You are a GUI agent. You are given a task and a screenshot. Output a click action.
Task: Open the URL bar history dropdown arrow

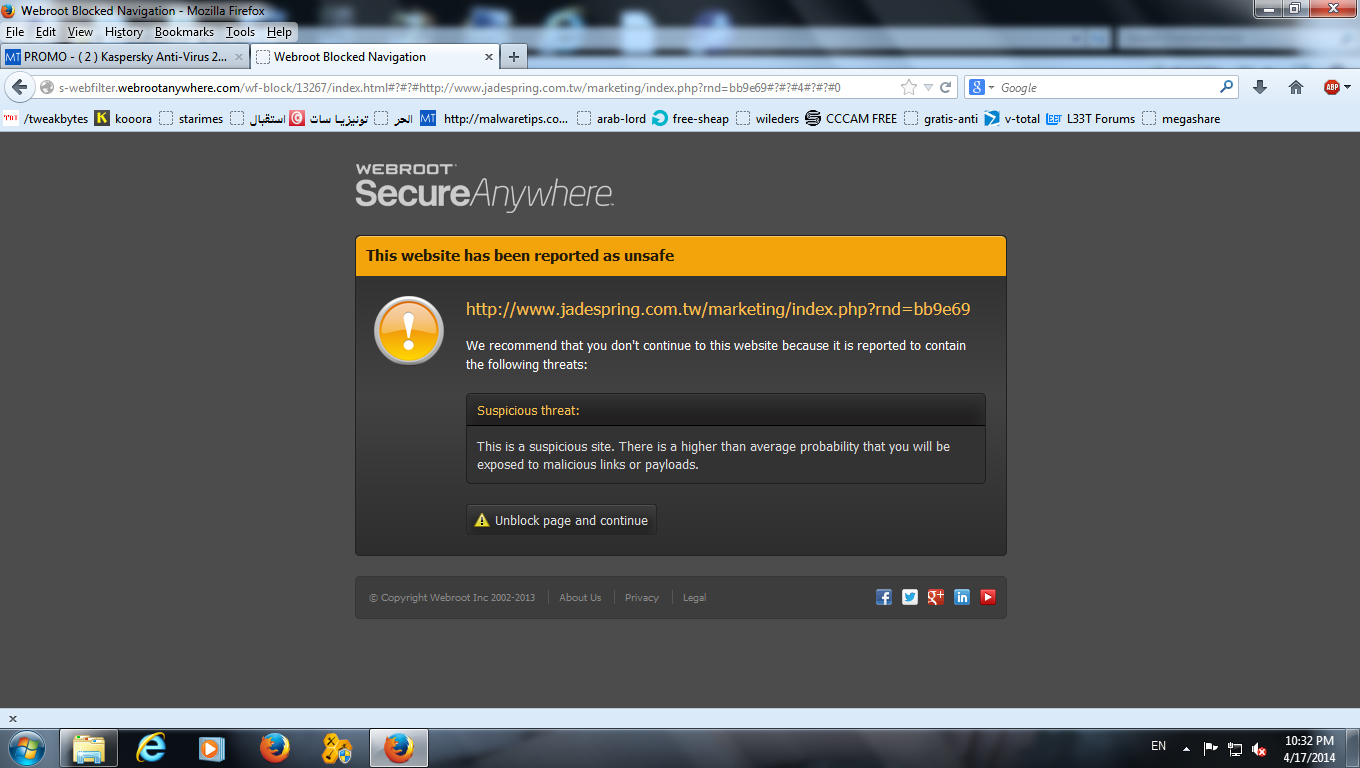(x=928, y=87)
